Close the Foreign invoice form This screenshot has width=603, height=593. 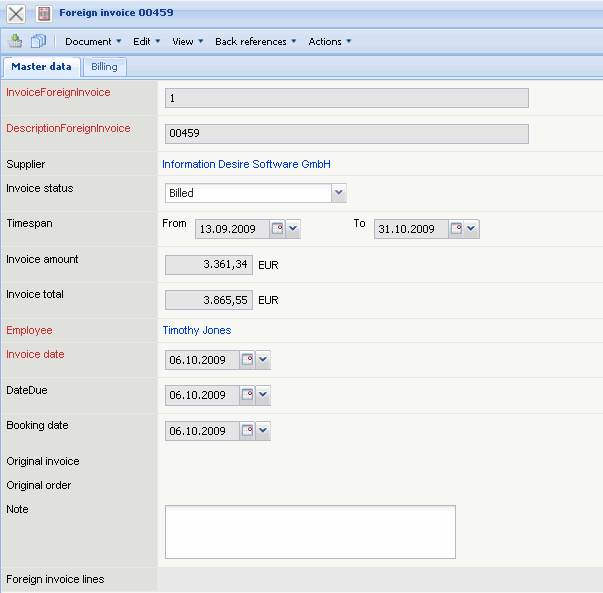tap(16, 14)
